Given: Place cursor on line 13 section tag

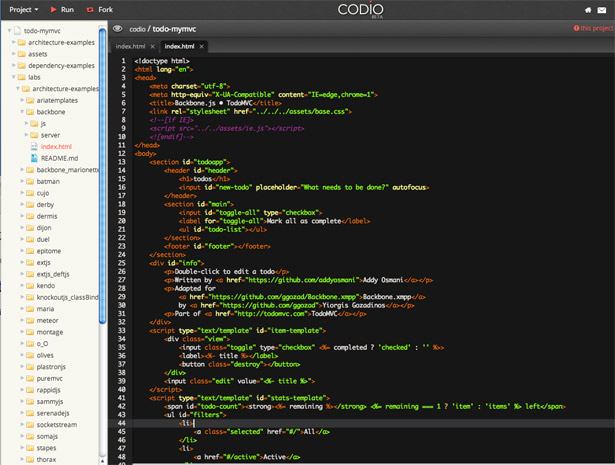Looking at the screenshot, I should point(189,162).
